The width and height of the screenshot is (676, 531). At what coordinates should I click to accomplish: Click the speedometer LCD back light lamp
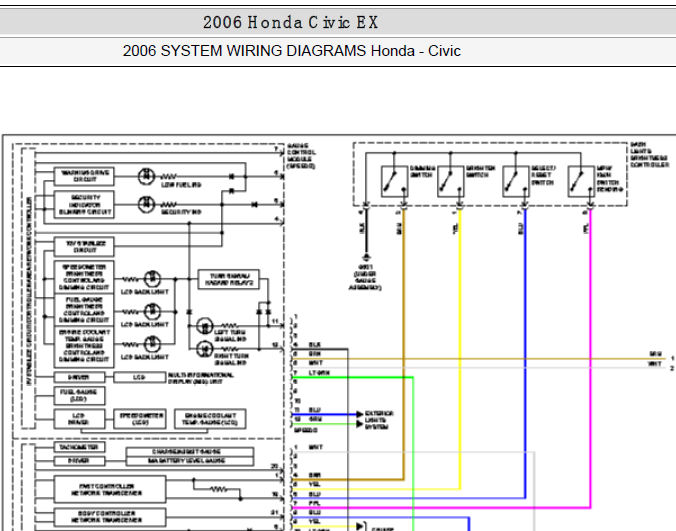click(152, 279)
